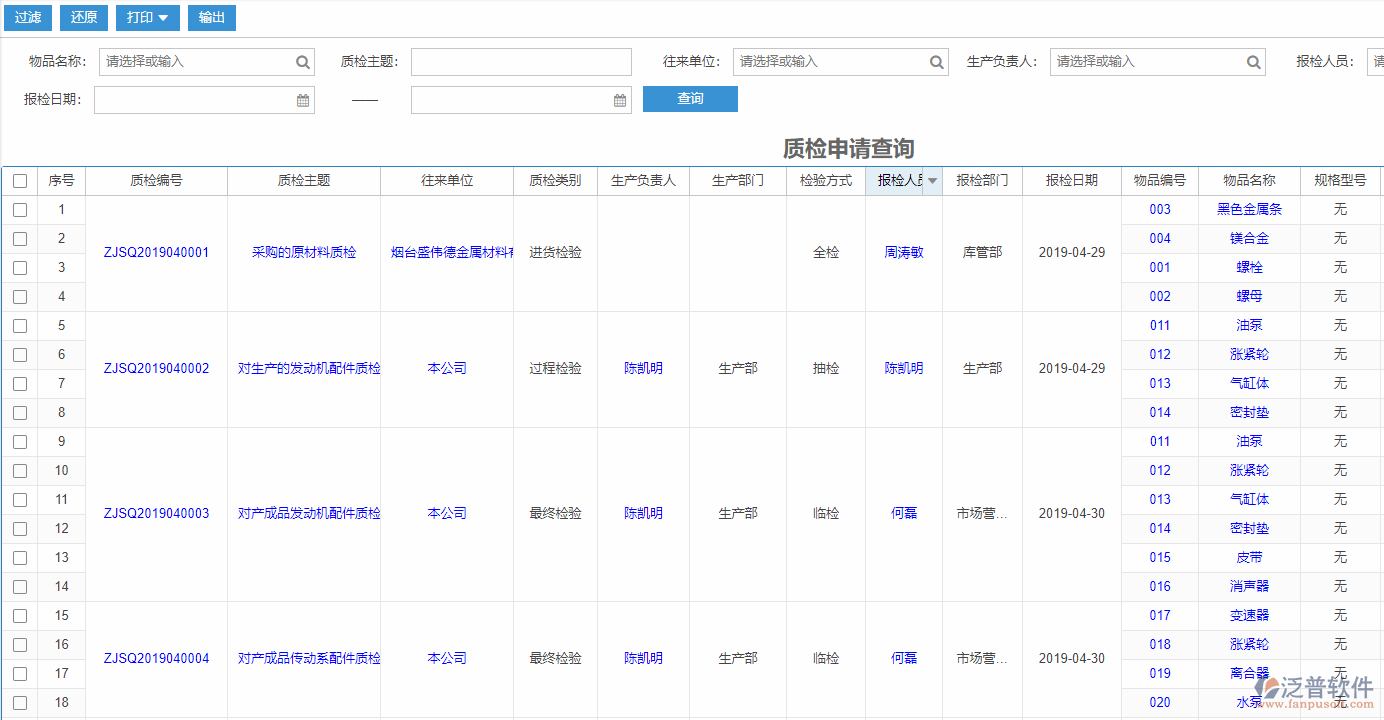Check the checkbox on row 10
The height and width of the screenshot is (720, 1384).
[19, 470]
